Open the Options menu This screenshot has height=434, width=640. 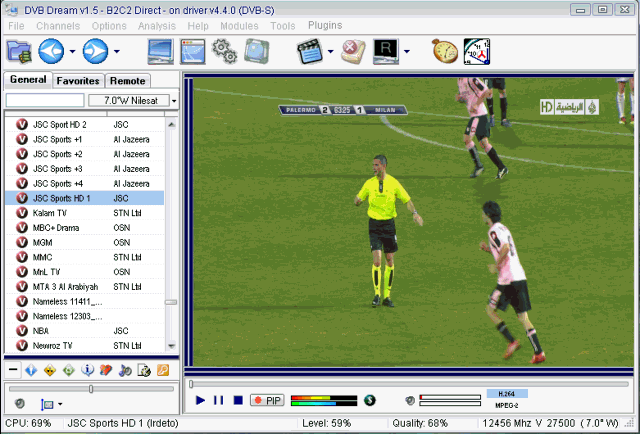pos(109,26)
